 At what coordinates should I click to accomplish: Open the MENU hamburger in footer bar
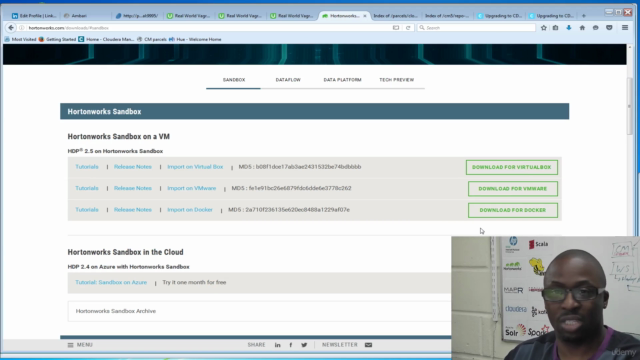point(80,345)
